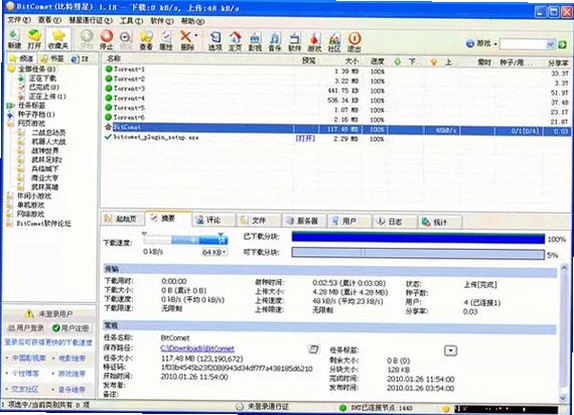Open 选项 options from the toolbar
This screenshot has height=415, width=574.
pyautogui.click(x=215, y=41)
